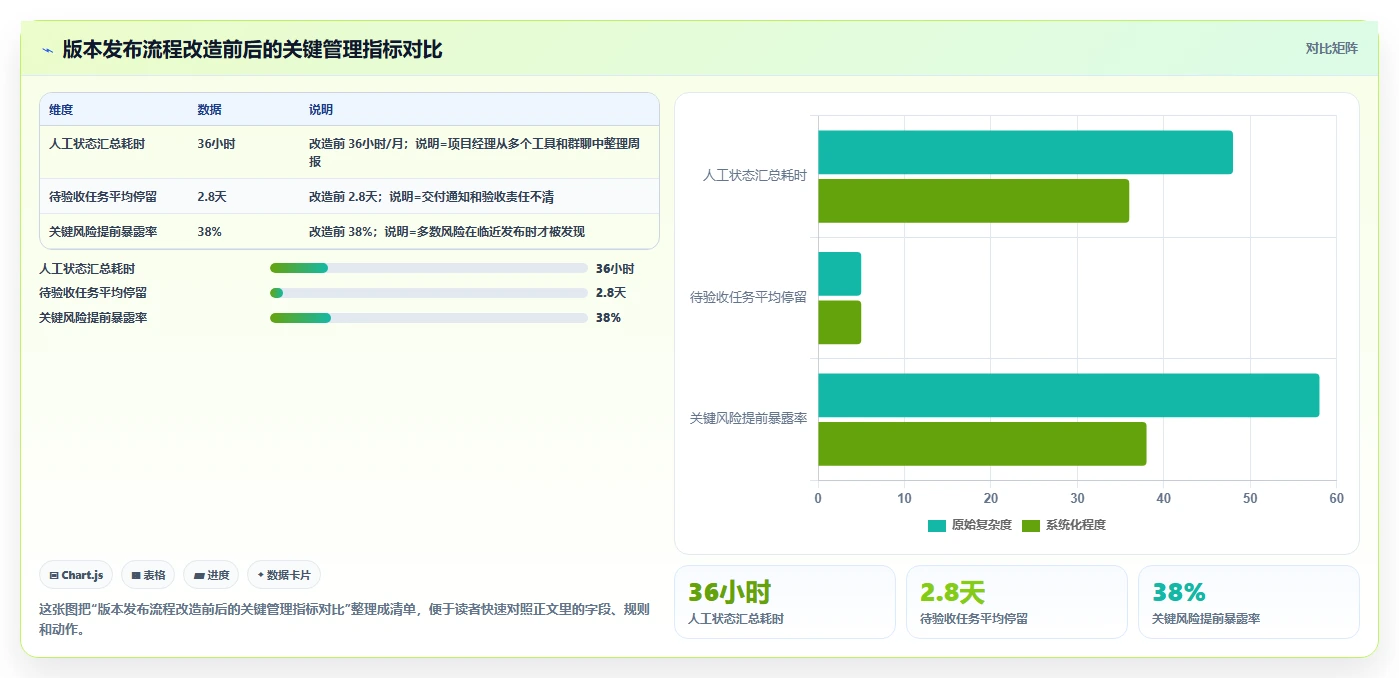Open the 38% data card

[1249, 602]
